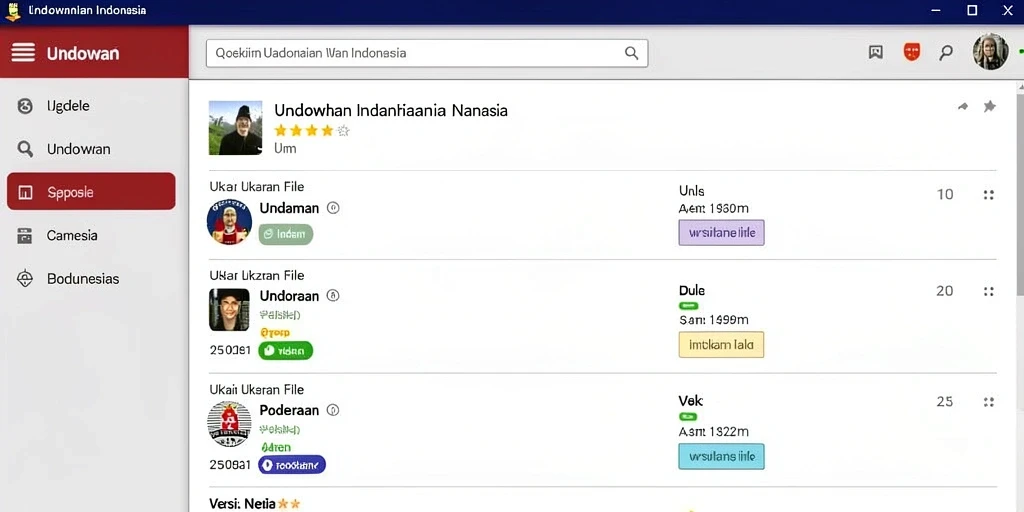
Task: Open the hamburger menu beside Undowan
Action: pos(23,52)
